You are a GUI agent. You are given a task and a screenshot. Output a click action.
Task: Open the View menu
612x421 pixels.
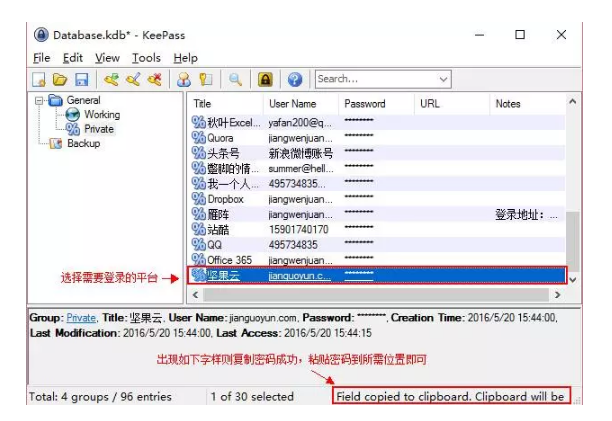click(x=107, y=58)
